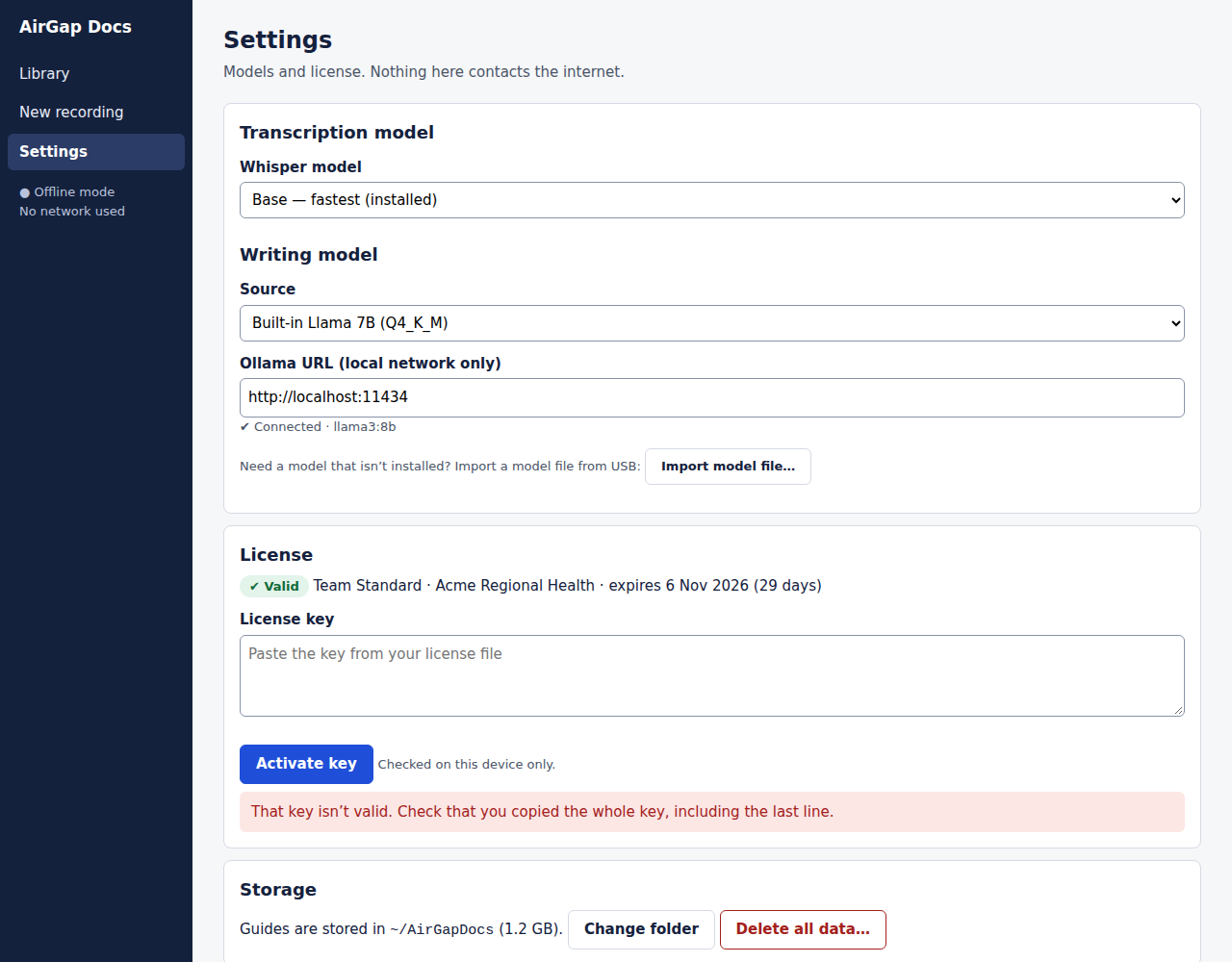The image size is (1232, 962).
Task: Go to New recording in sidebar
Action: (96, 113)
